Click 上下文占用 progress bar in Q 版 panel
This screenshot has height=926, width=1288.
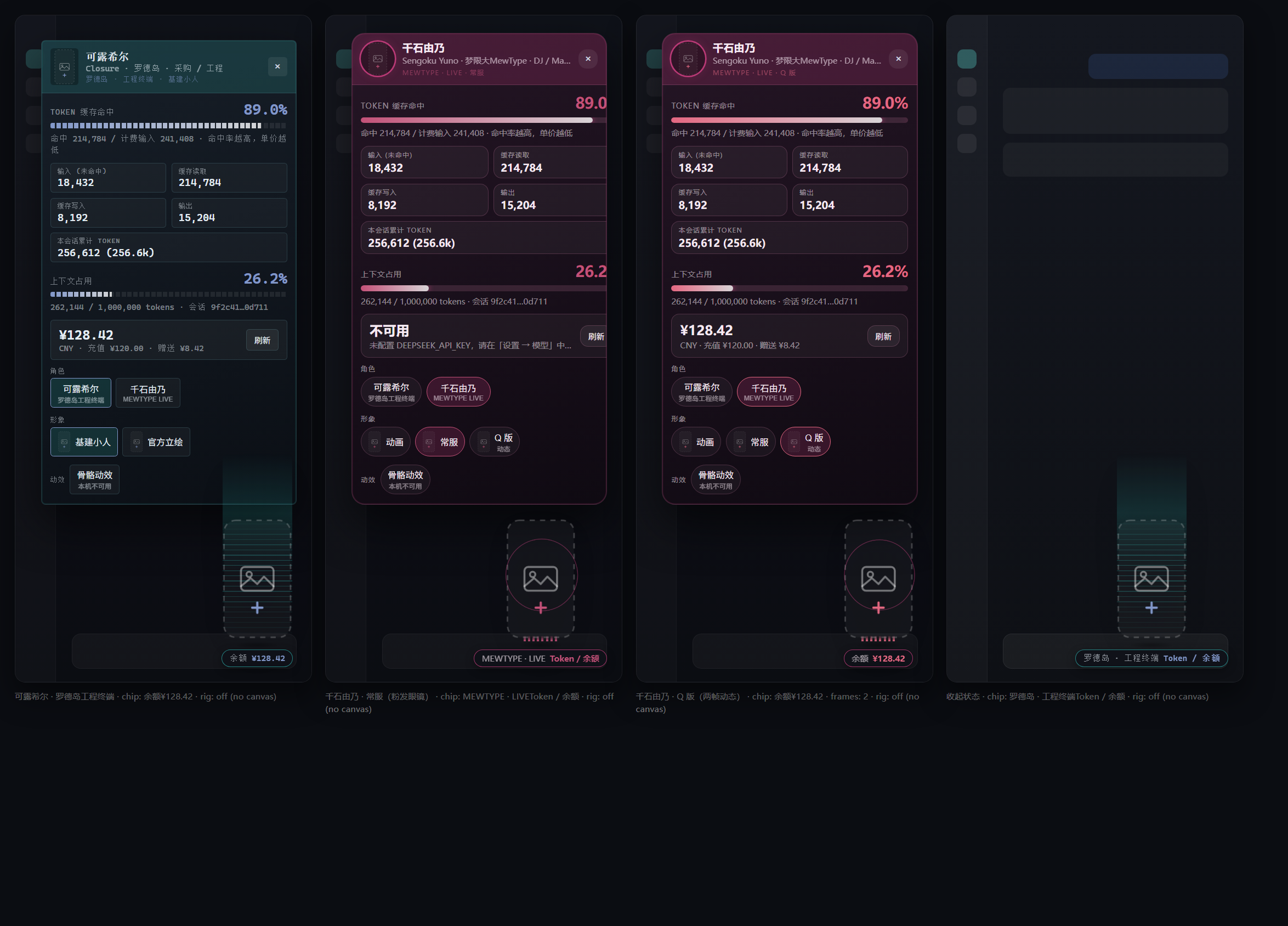(790, 288)
